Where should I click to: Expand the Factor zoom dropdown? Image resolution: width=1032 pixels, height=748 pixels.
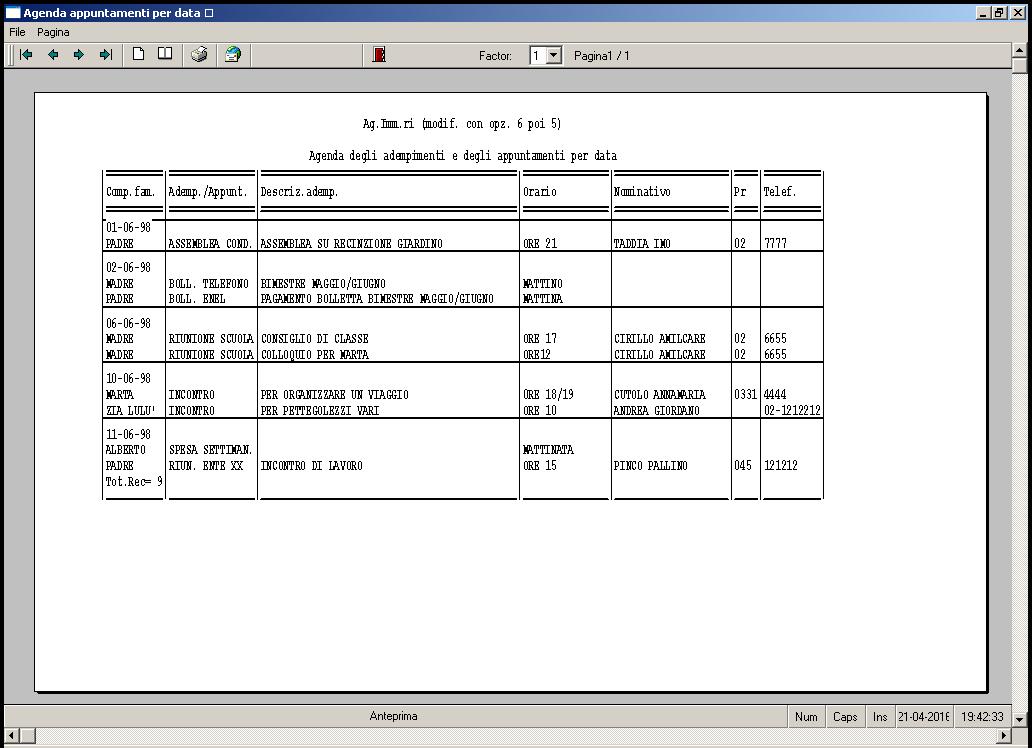coord(554,55)
